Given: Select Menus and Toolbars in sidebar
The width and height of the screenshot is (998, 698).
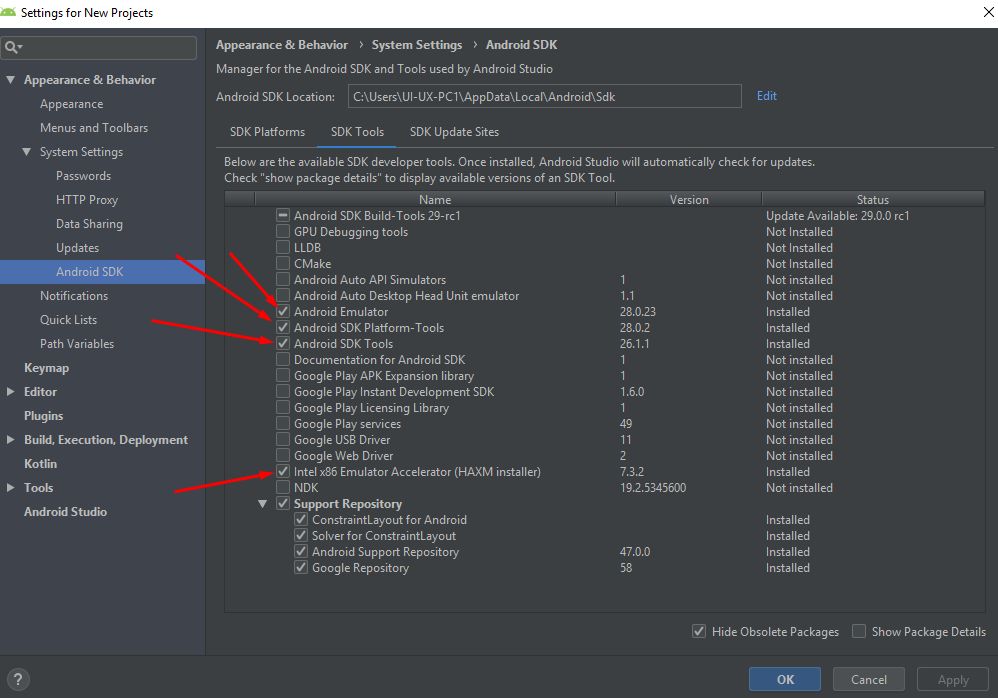Looking at the screenshot, I should (94, 127).
